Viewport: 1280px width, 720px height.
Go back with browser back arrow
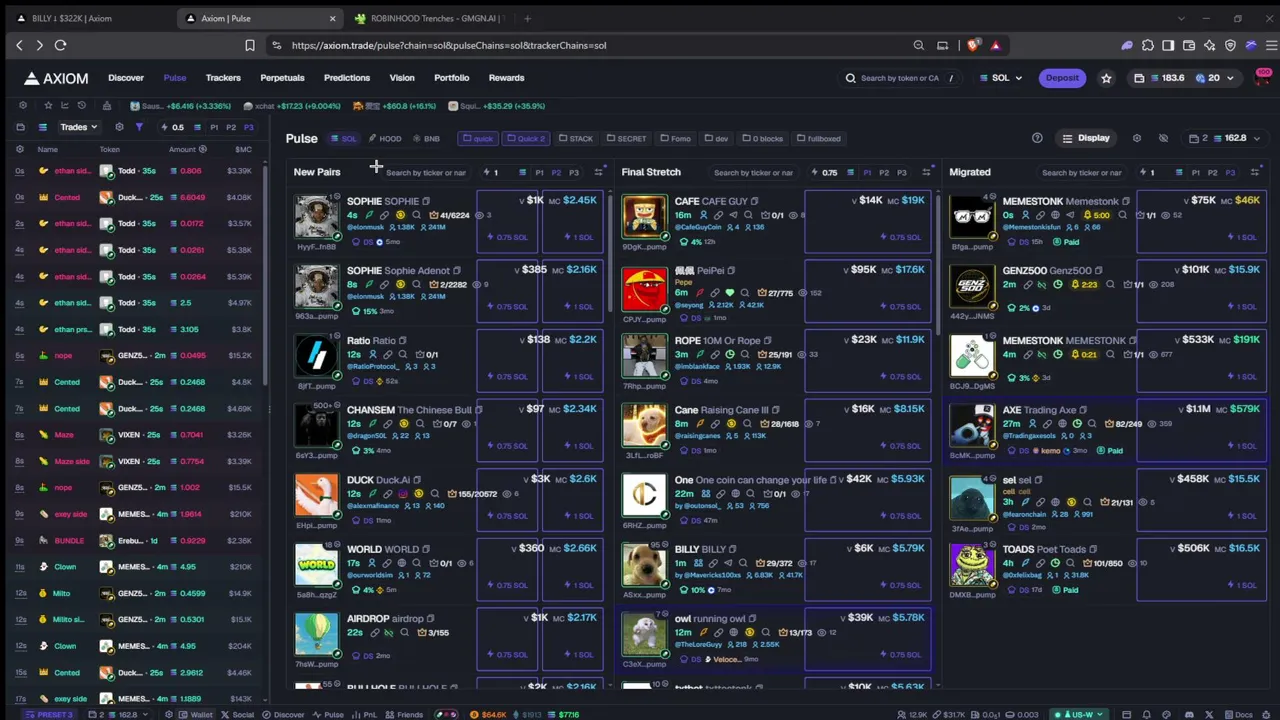(19, 45)
